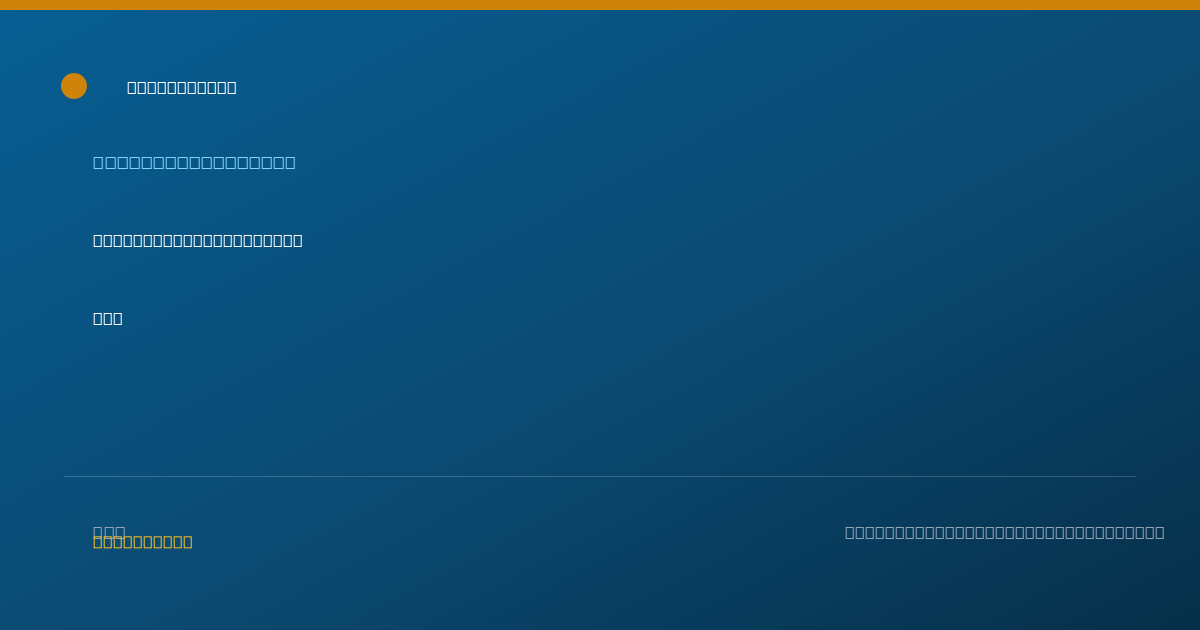Image resolution: width=1200 pixels, height=630 pixels.
Task: Click the last character of the long white line
Action: click(x=298, y=240)
